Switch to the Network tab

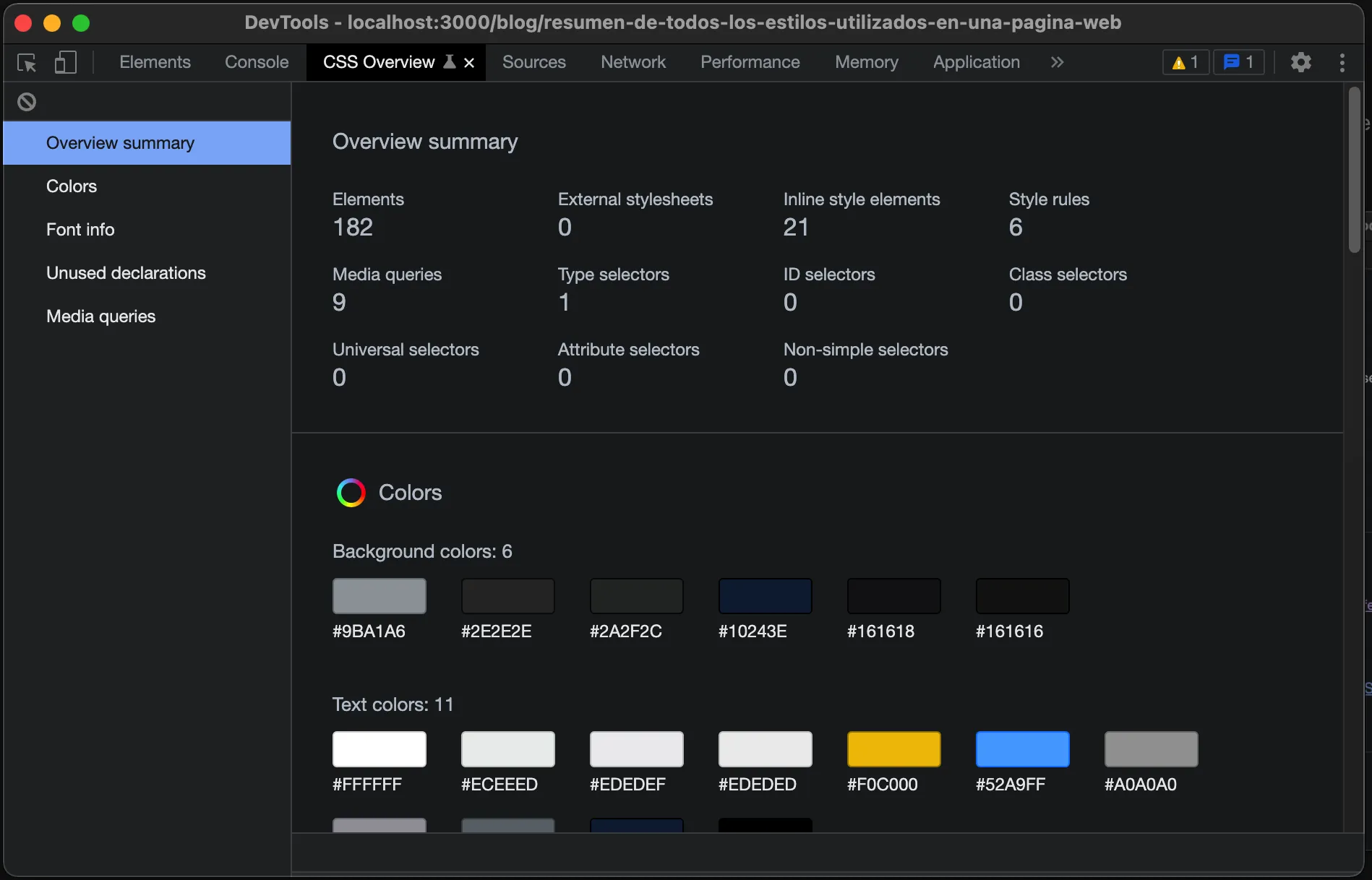tap(633, 62)
